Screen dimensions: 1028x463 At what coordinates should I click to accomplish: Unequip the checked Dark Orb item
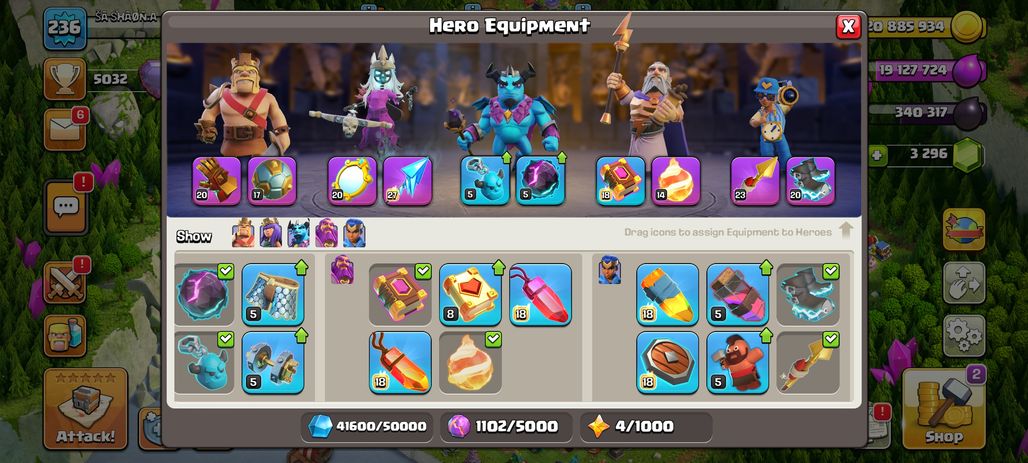pyautogui.click(x=204, y=294)
